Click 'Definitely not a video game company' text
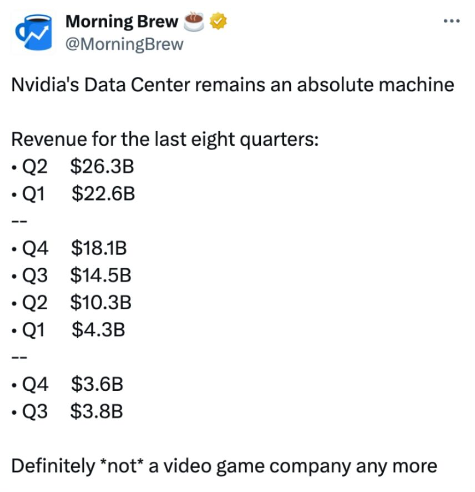The height and width of the screenshot is (492, 475). click(224, 466)
